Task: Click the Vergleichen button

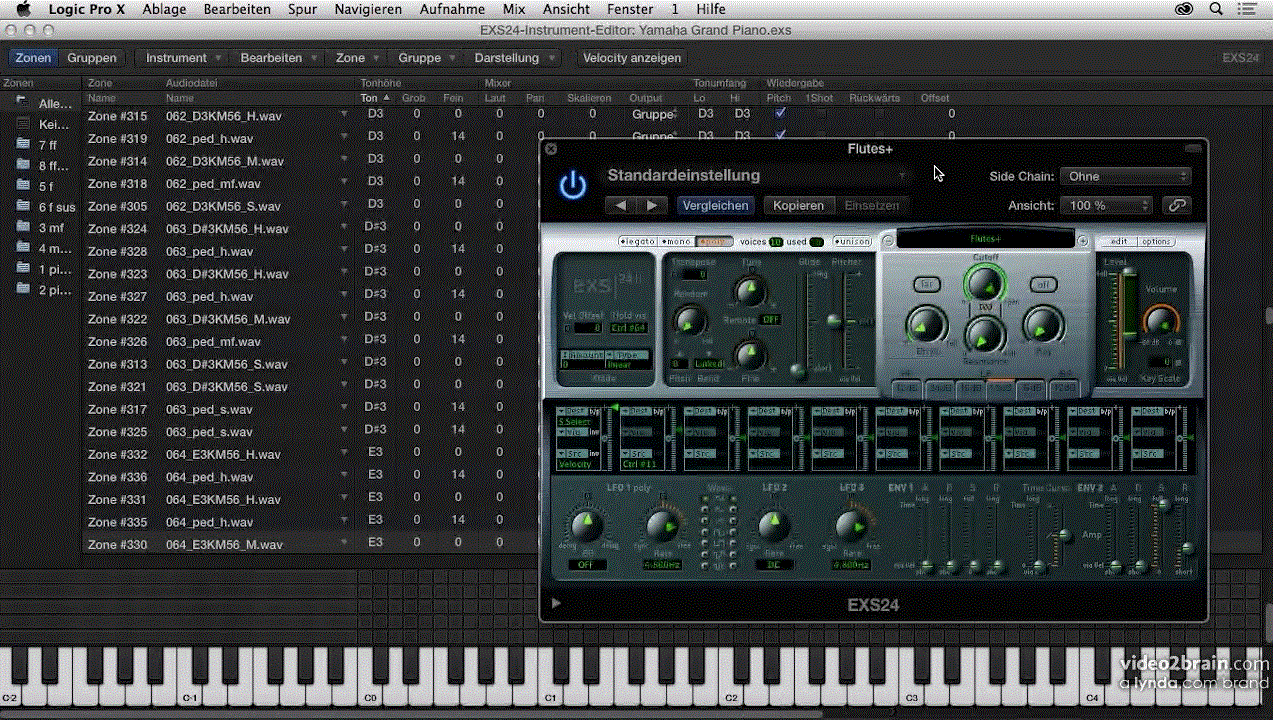Action: tap(716, 205)
